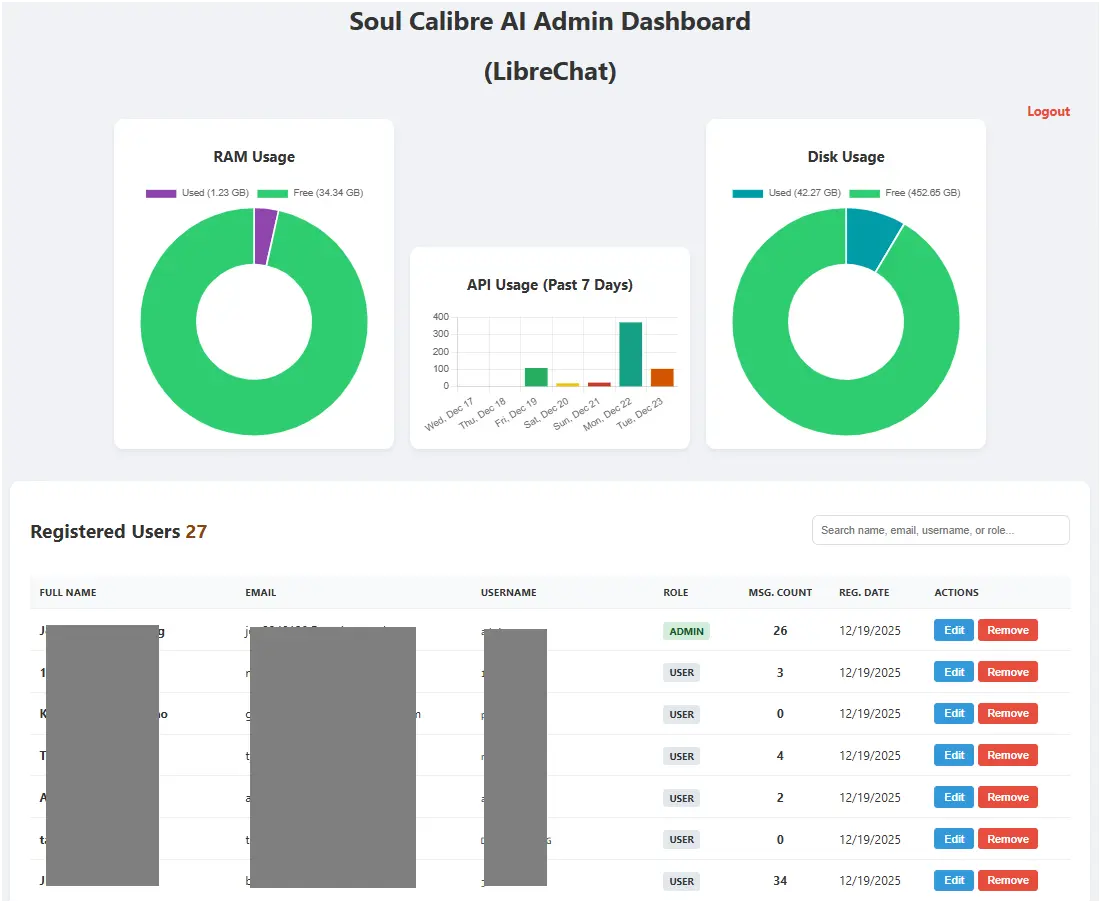Click the API Usage (Past 7 Days) title
The image size is (1101, 903).
tap(550, 285)
